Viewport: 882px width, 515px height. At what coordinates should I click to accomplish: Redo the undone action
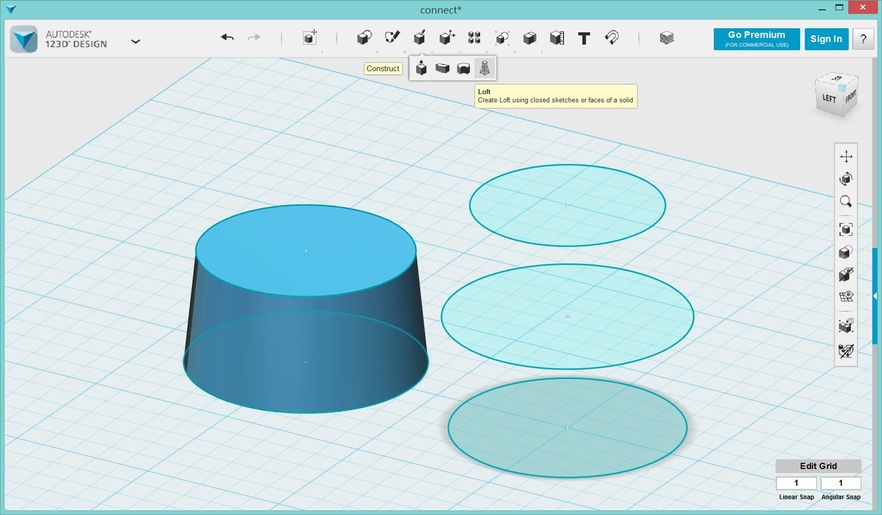[254, 37]
